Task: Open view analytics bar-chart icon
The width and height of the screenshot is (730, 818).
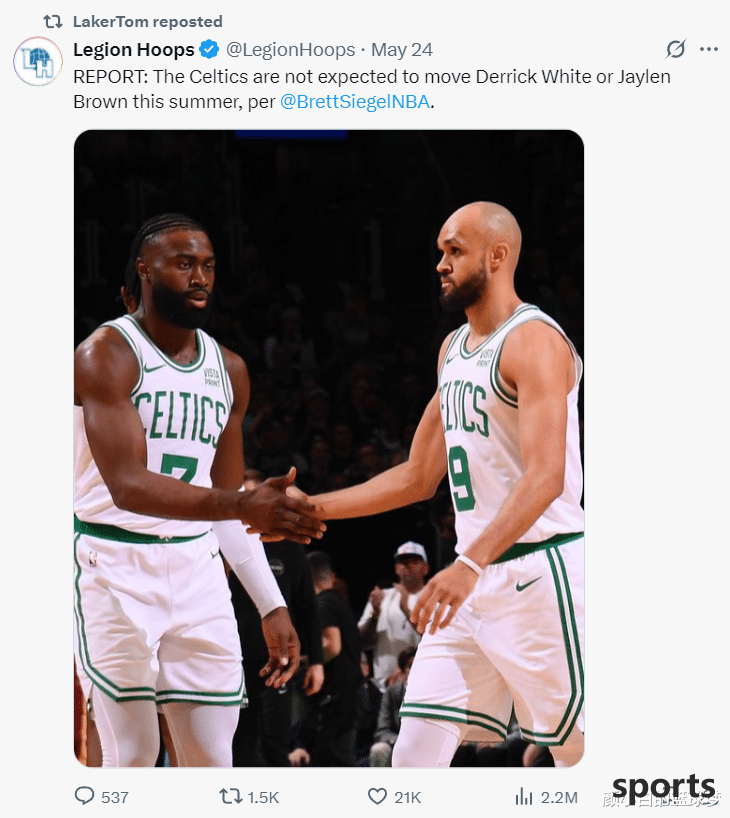Action: 524,797
